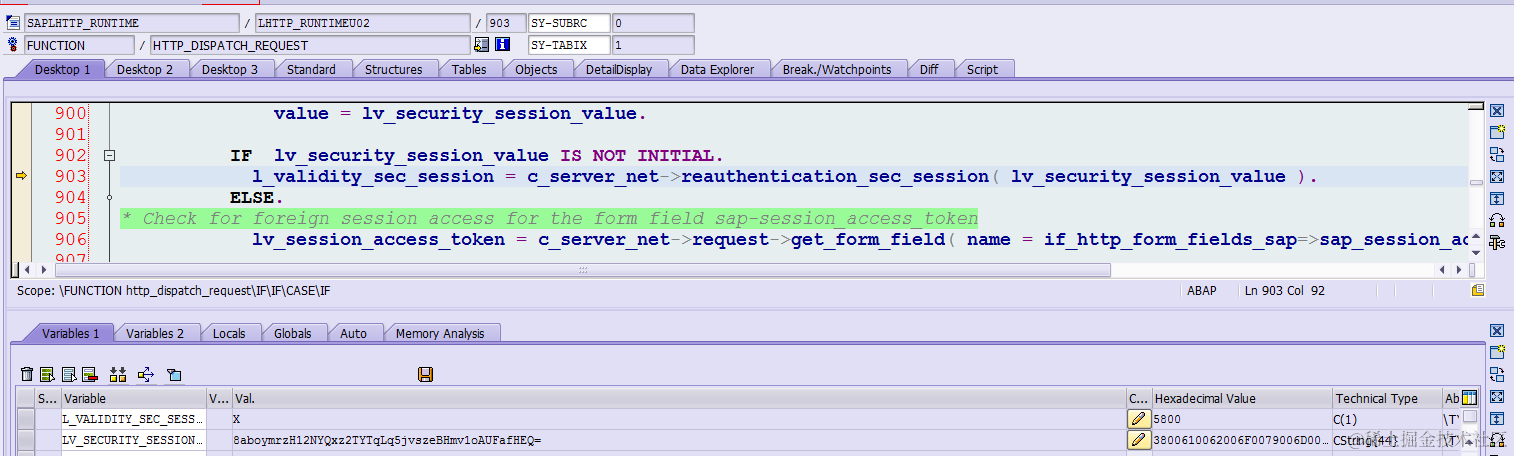Click Full Screen icon beside source code

pyautogui.click(x=1497, y=176)
